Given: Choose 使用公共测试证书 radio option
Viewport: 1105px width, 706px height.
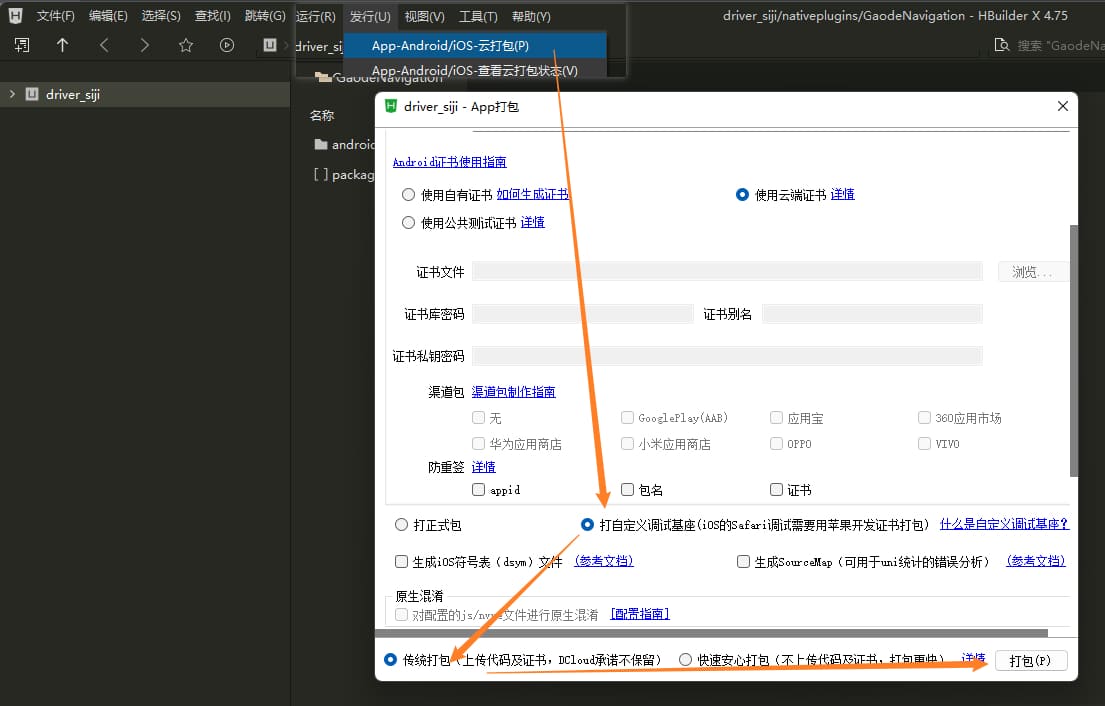Looking at the screenshot, I should click(x=408, y=223).
